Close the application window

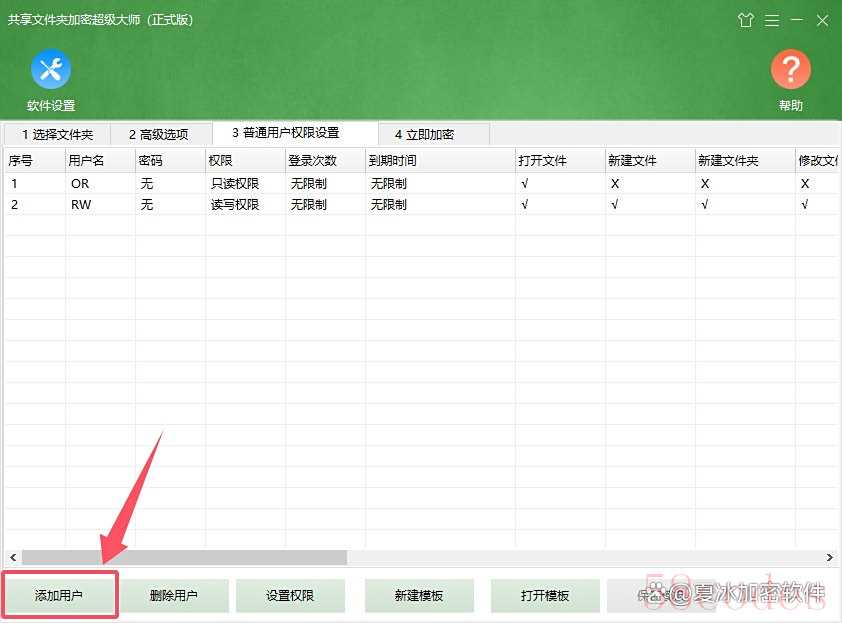click(822, 20)
